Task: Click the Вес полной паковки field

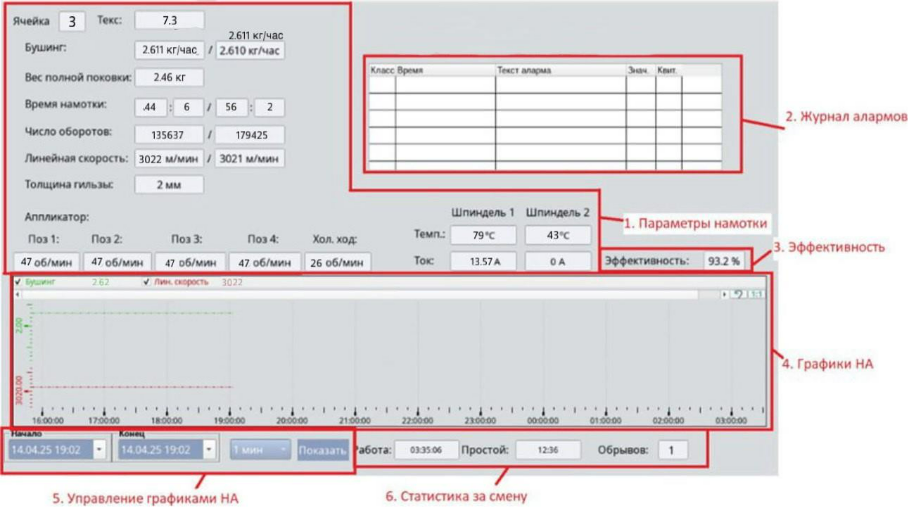Action: (x=169, y=77)
